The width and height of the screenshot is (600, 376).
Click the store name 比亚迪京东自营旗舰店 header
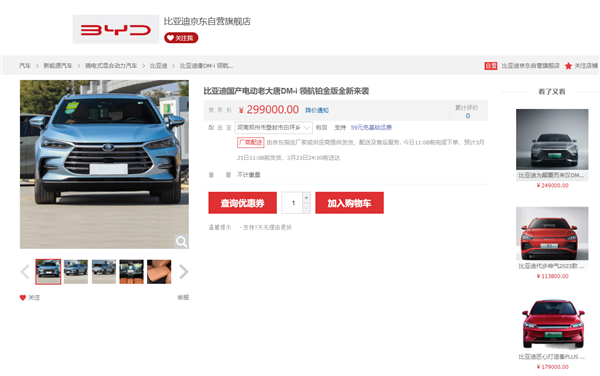[x=207, y=21]
